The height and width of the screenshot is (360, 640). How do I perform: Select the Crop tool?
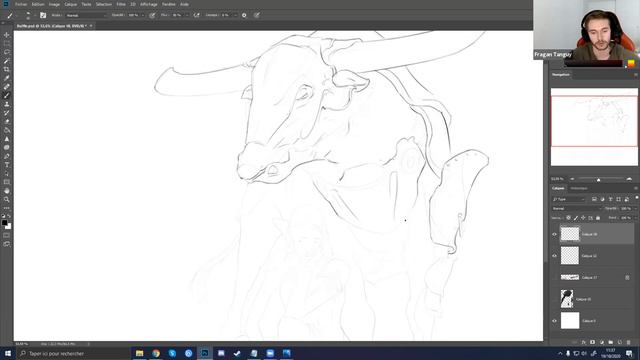coord(7,69)
